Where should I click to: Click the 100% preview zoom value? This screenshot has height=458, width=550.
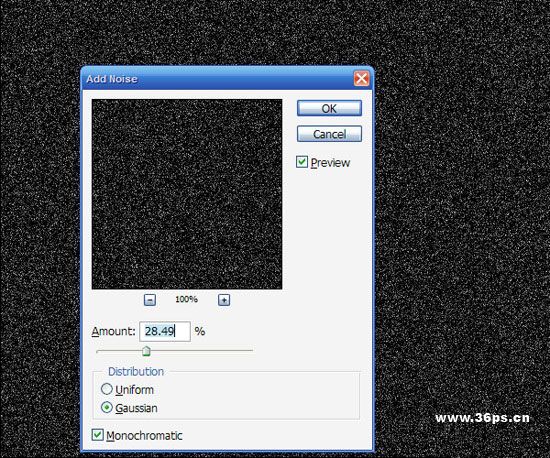click(x=186, y=299)
